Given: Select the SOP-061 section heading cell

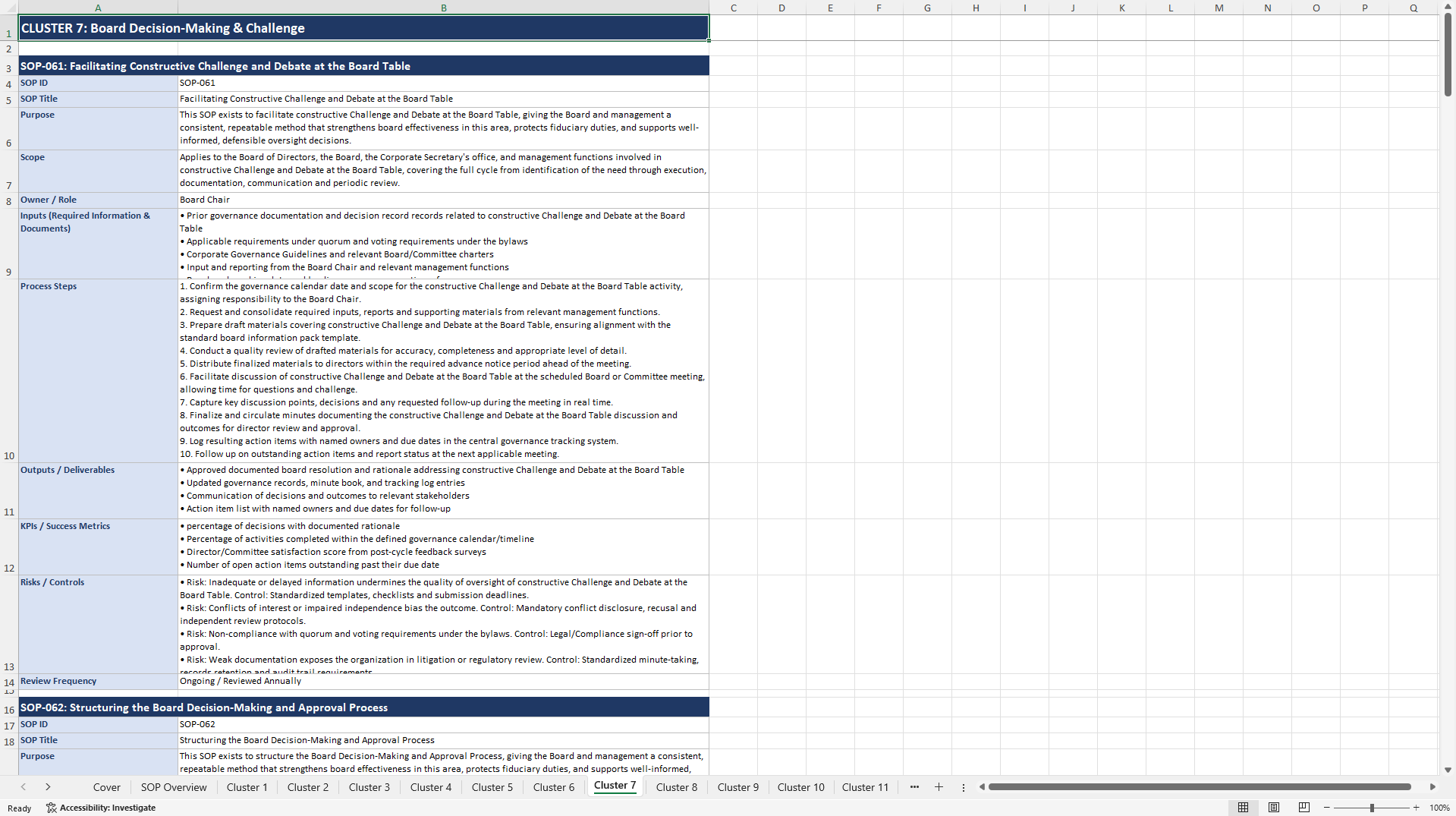Looking at the screenshot, I should click(x=363, y=66).
